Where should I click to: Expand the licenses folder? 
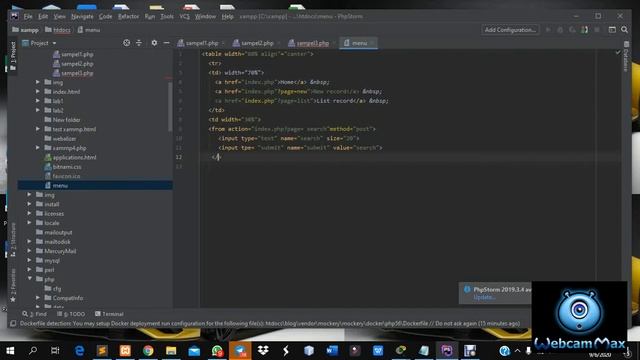pos(29,213)
